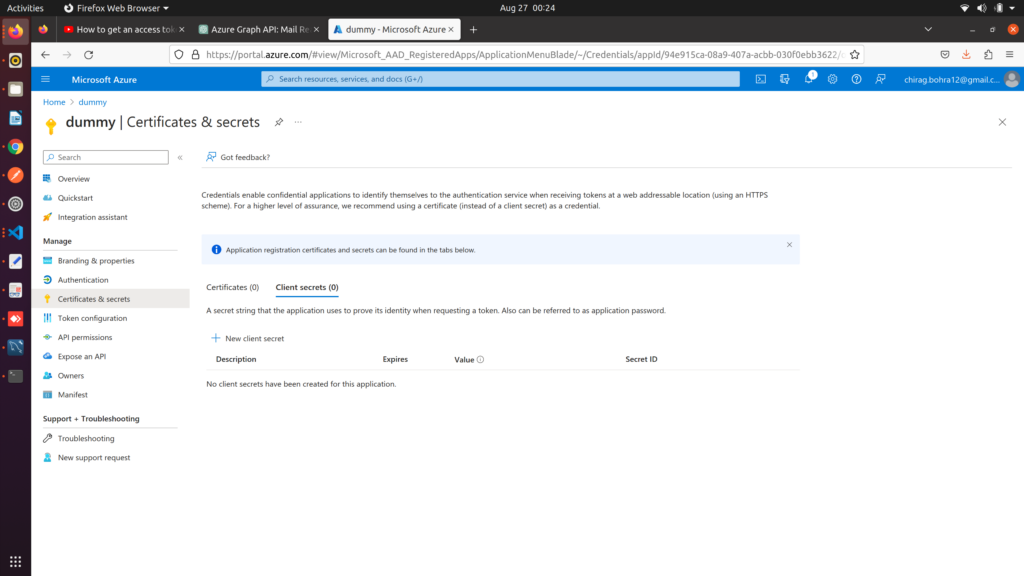Open Azure portal settings gear
Image resolution: width=1024 pixels, height=576 pixels.
pos(832,79)
